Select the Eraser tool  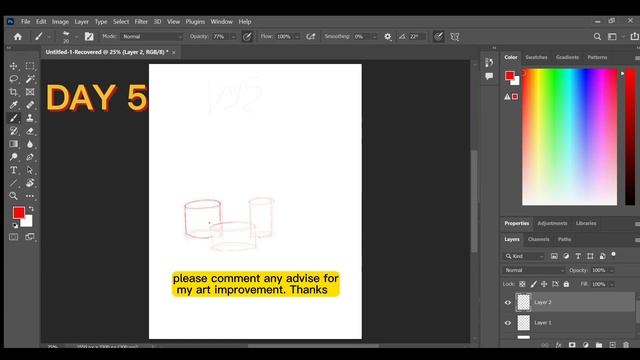pyautogui.click(x=30, y=131)
